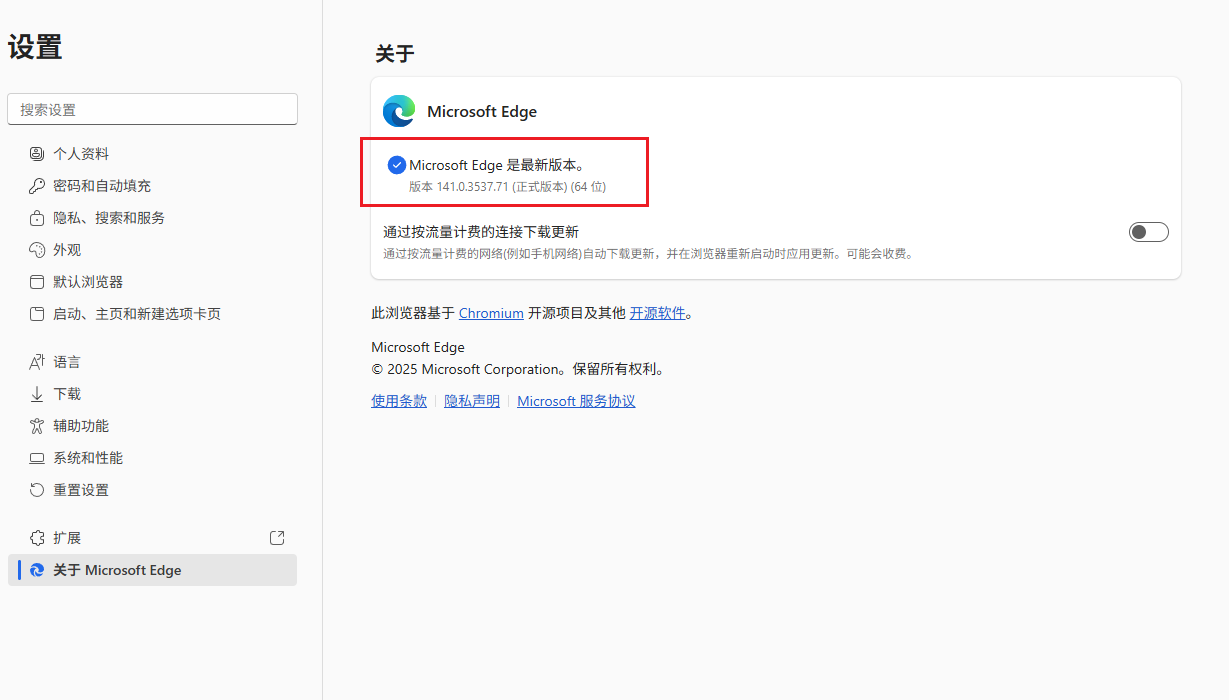Click the page icon beside 启动、主页和新建选项卡页
This screenshot has width=1229, height=700.
pos(37,314)
